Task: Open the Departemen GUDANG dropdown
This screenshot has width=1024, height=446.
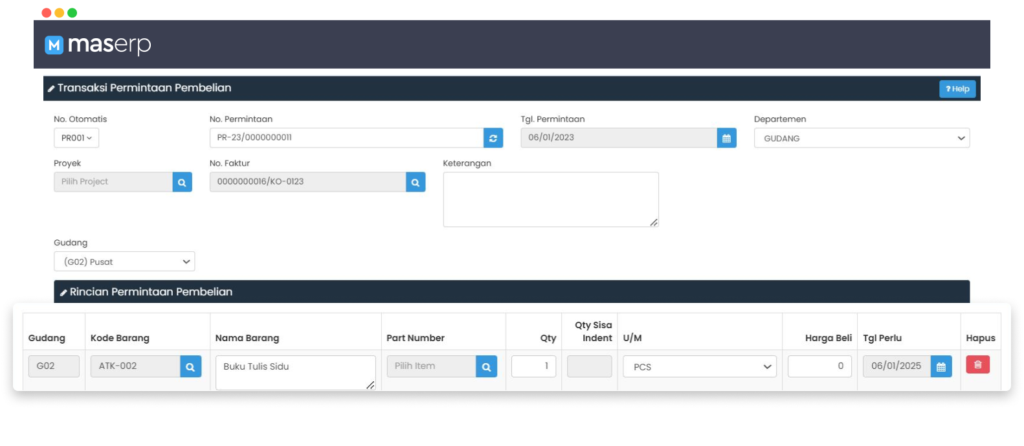Action: (861, 138)
